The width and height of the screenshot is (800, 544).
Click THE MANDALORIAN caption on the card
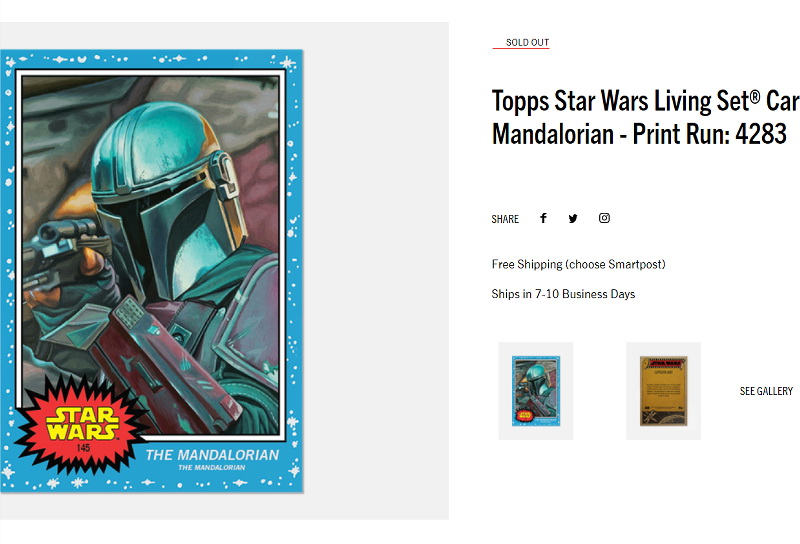pos(212,455)
